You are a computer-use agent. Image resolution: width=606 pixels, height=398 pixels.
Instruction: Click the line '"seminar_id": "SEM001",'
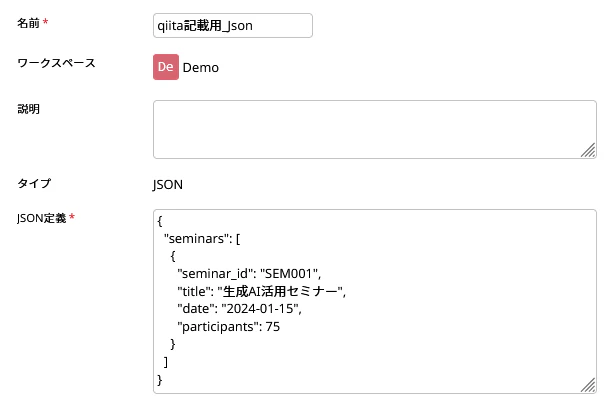[249, 274]
